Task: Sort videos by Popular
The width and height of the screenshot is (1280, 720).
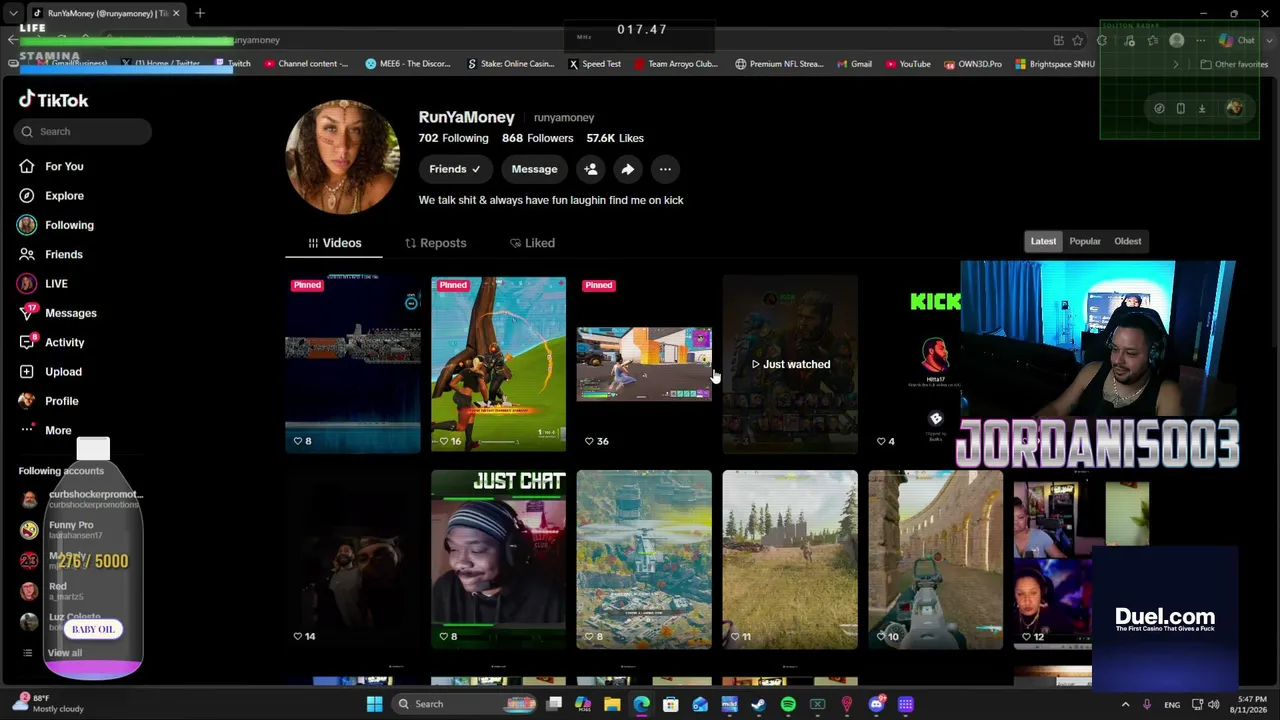Action: [1085, 241]
